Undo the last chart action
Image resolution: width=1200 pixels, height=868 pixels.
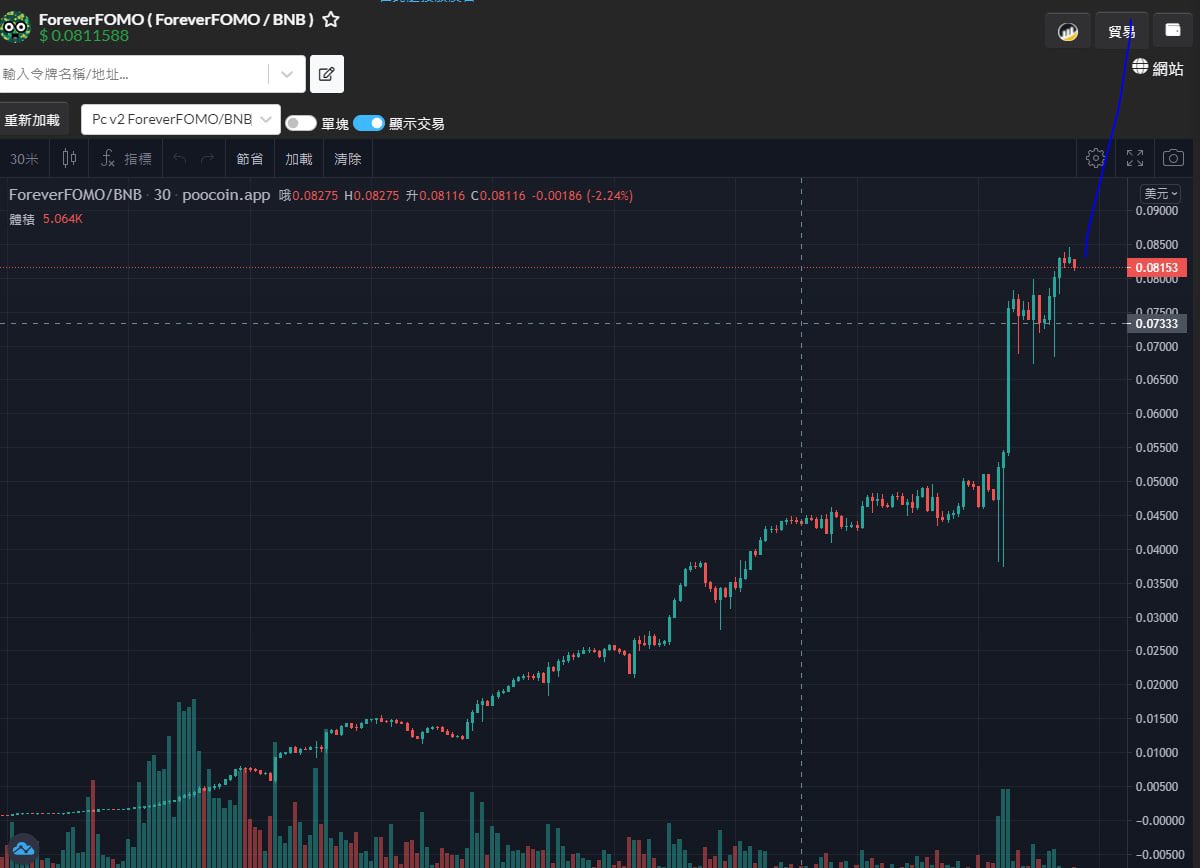180,159
